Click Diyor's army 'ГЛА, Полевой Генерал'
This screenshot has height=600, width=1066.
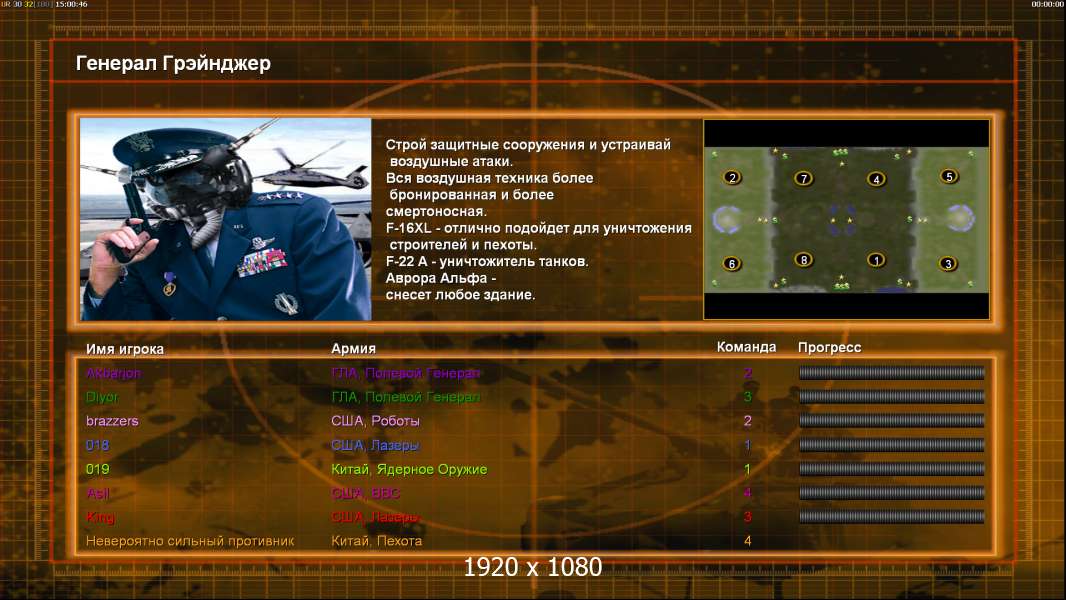[x=405, y=397]
